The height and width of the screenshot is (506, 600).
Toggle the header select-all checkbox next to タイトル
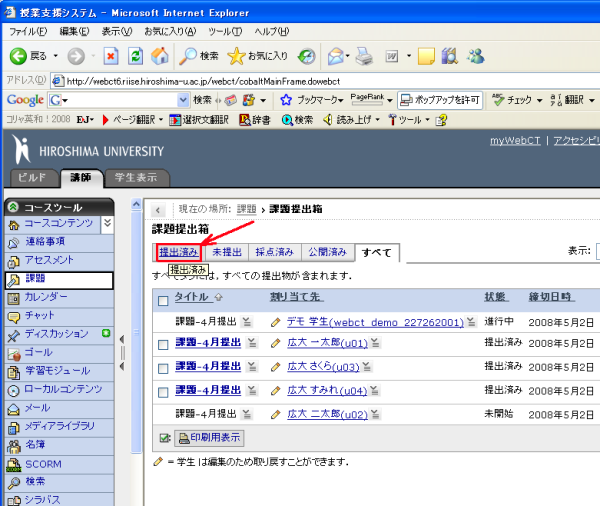point(163,301)
